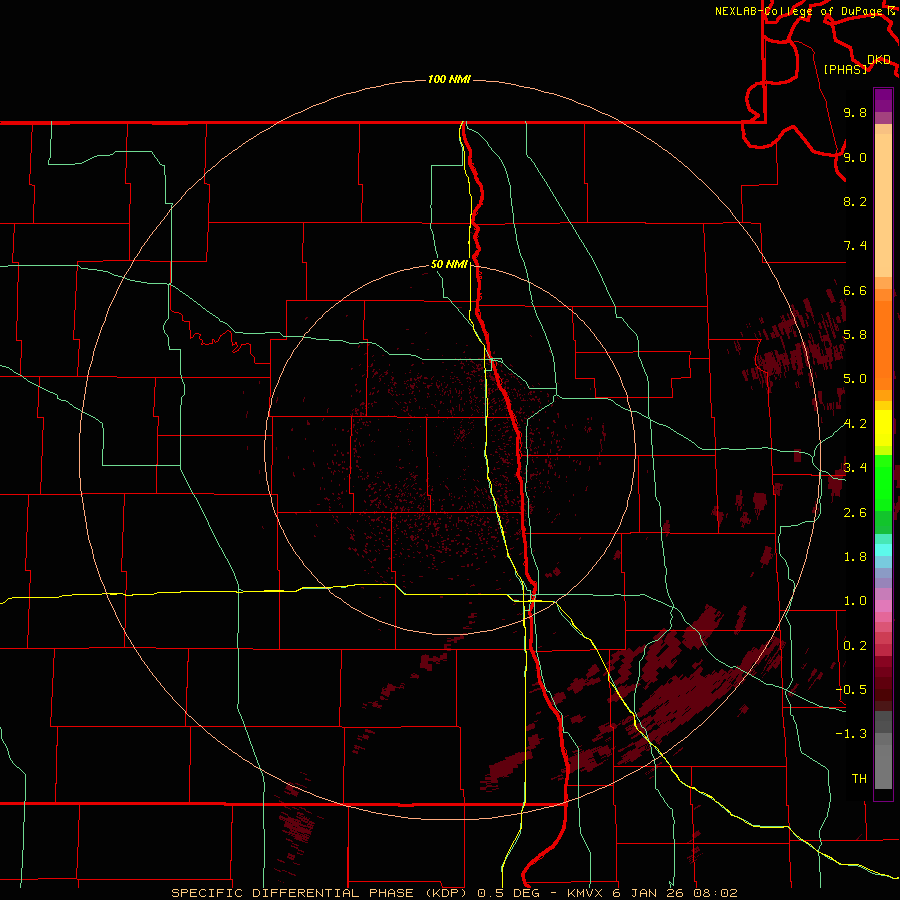900x900 pixels.
Task: Select the 7.4 scale label
Action: pyautogui.click(x=855, y=246)
